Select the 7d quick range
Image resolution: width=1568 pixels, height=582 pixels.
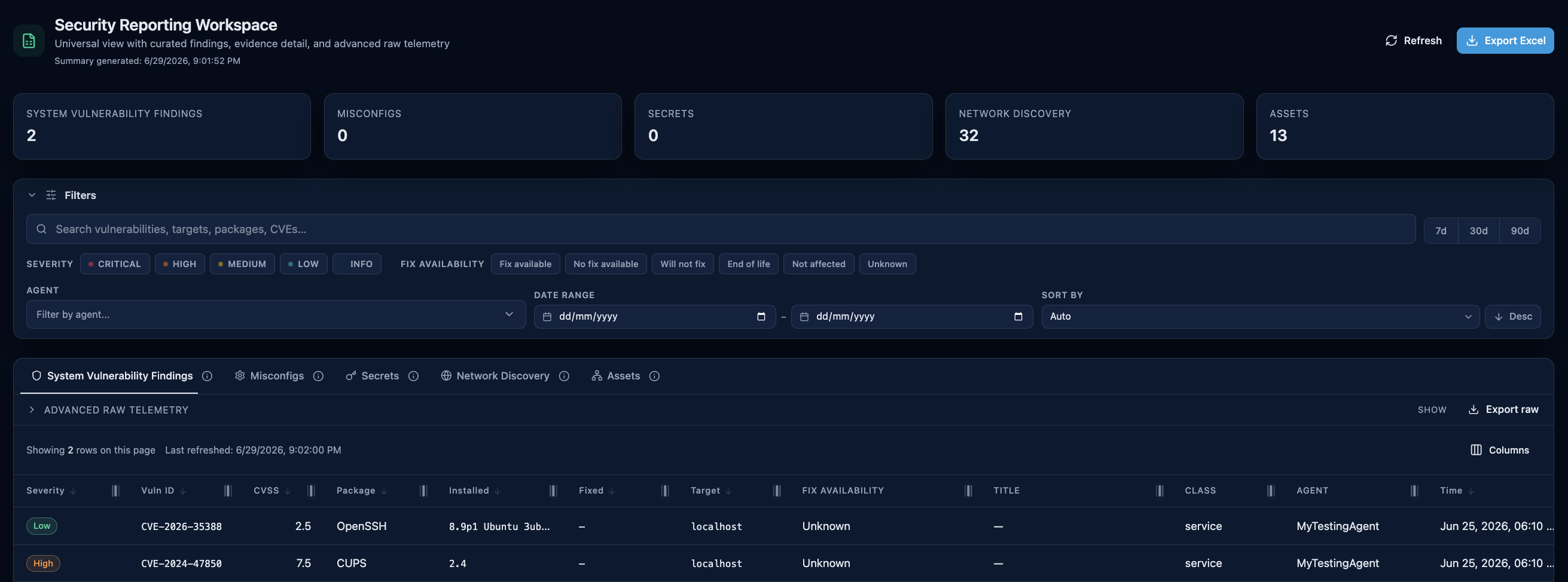click(1441, 231)
